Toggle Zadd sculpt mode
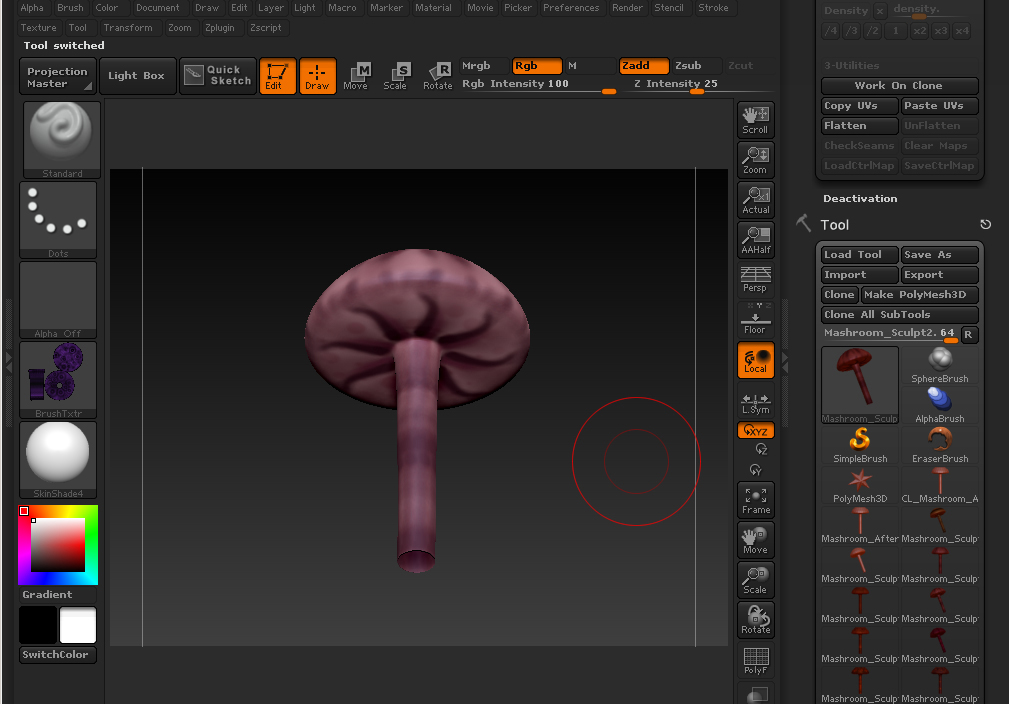1009x704 pixels. pyautogui.click(x=643, y=66)
